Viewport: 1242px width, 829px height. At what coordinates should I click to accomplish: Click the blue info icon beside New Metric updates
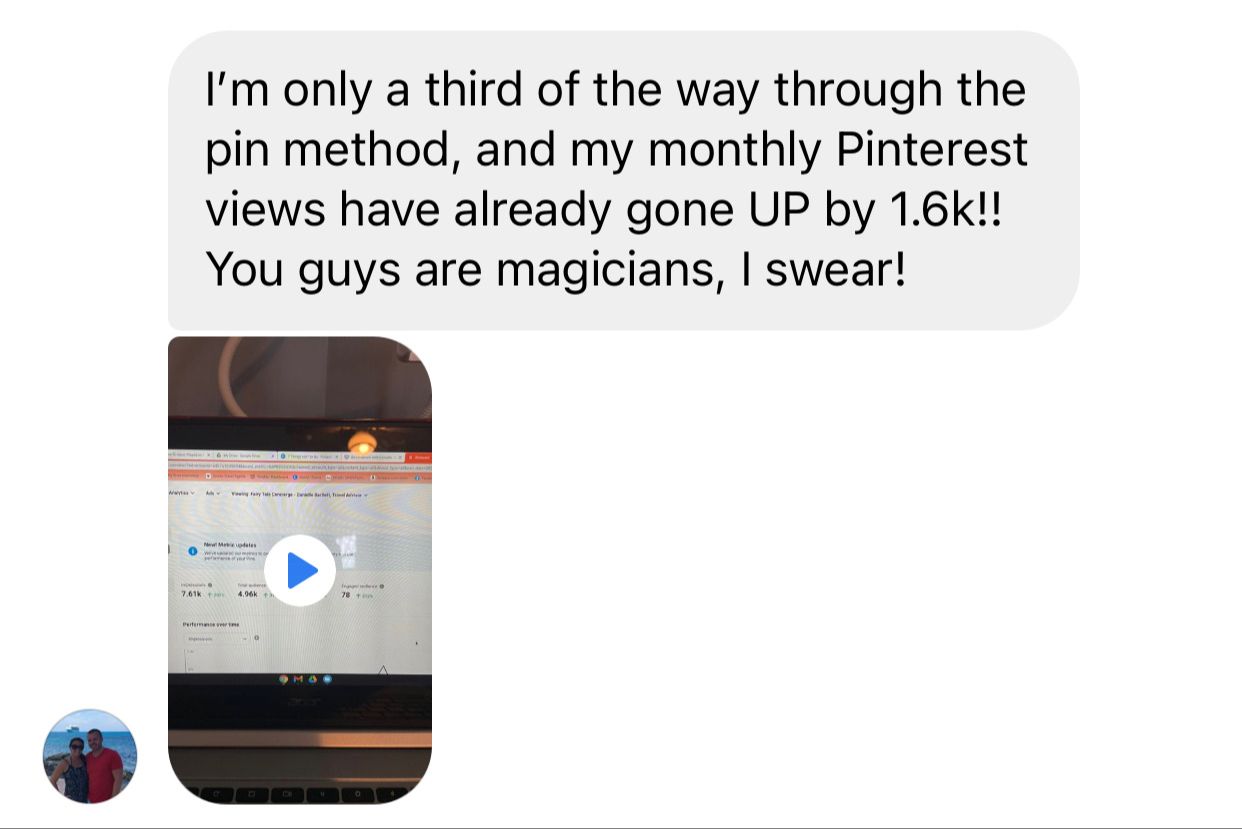point(192,551)
